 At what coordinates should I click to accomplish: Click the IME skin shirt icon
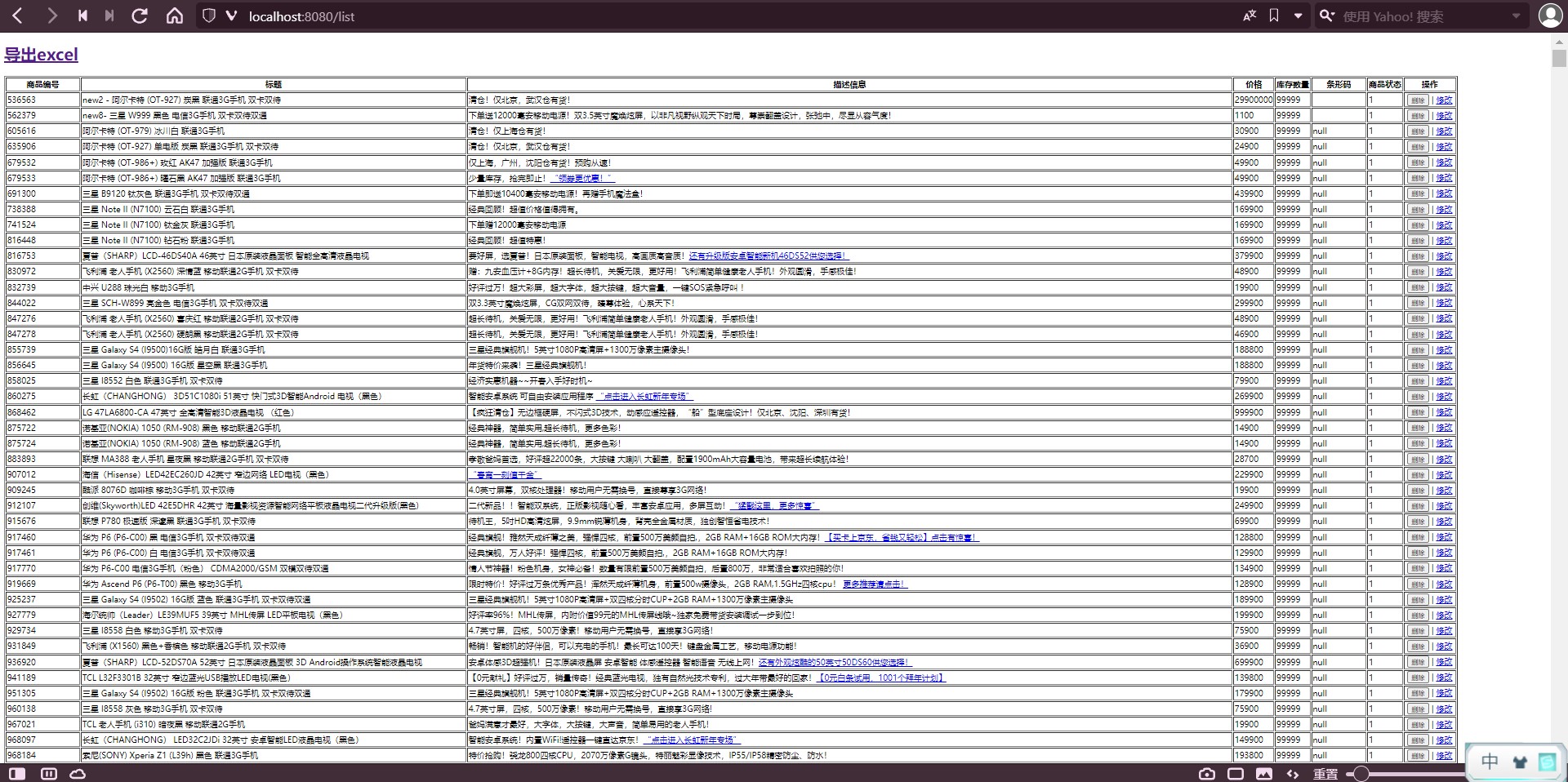tap(1520, 762)
